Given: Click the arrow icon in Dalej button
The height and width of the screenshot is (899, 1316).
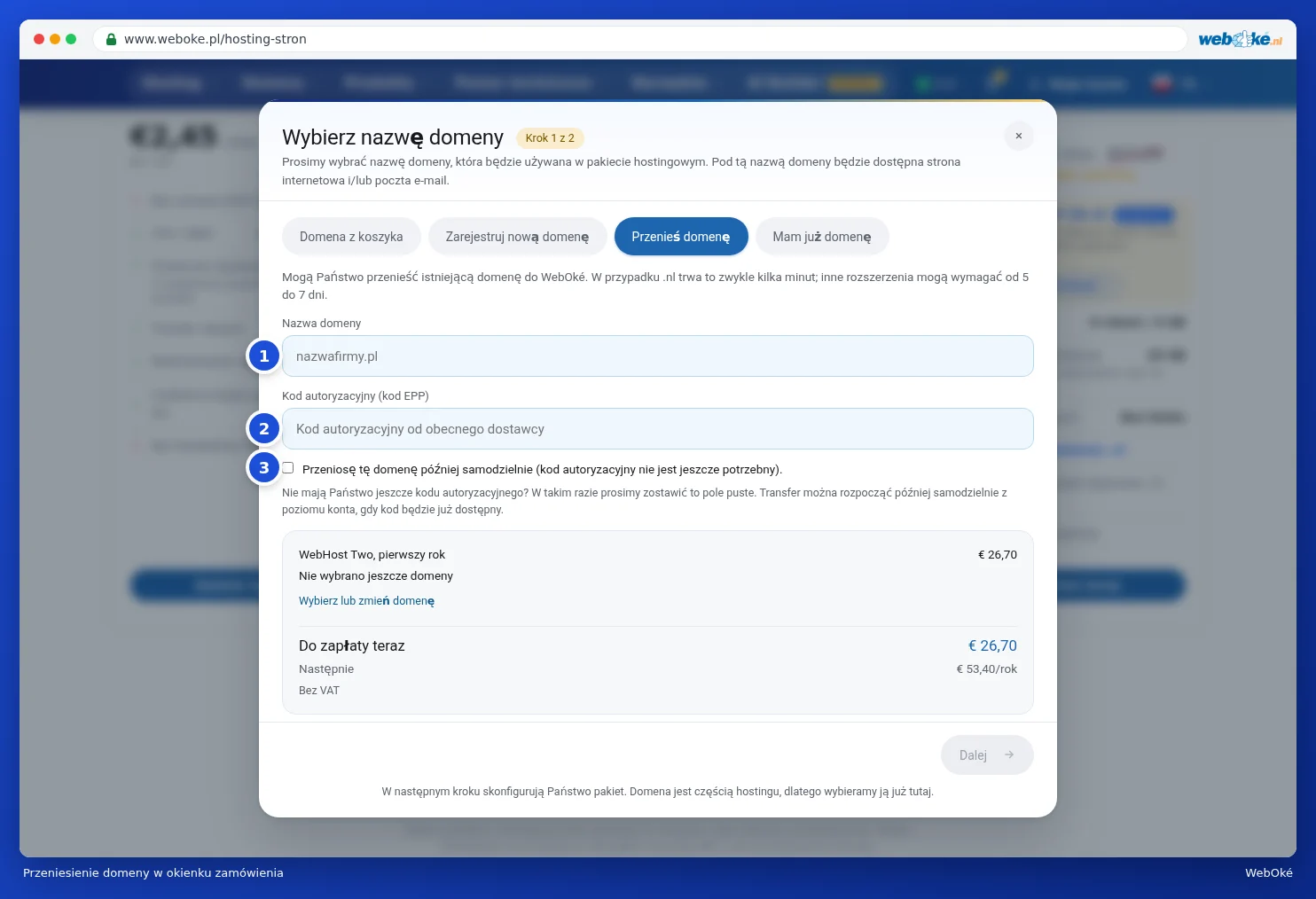Looking at the screenshot, I should (x=1009, y=754).
